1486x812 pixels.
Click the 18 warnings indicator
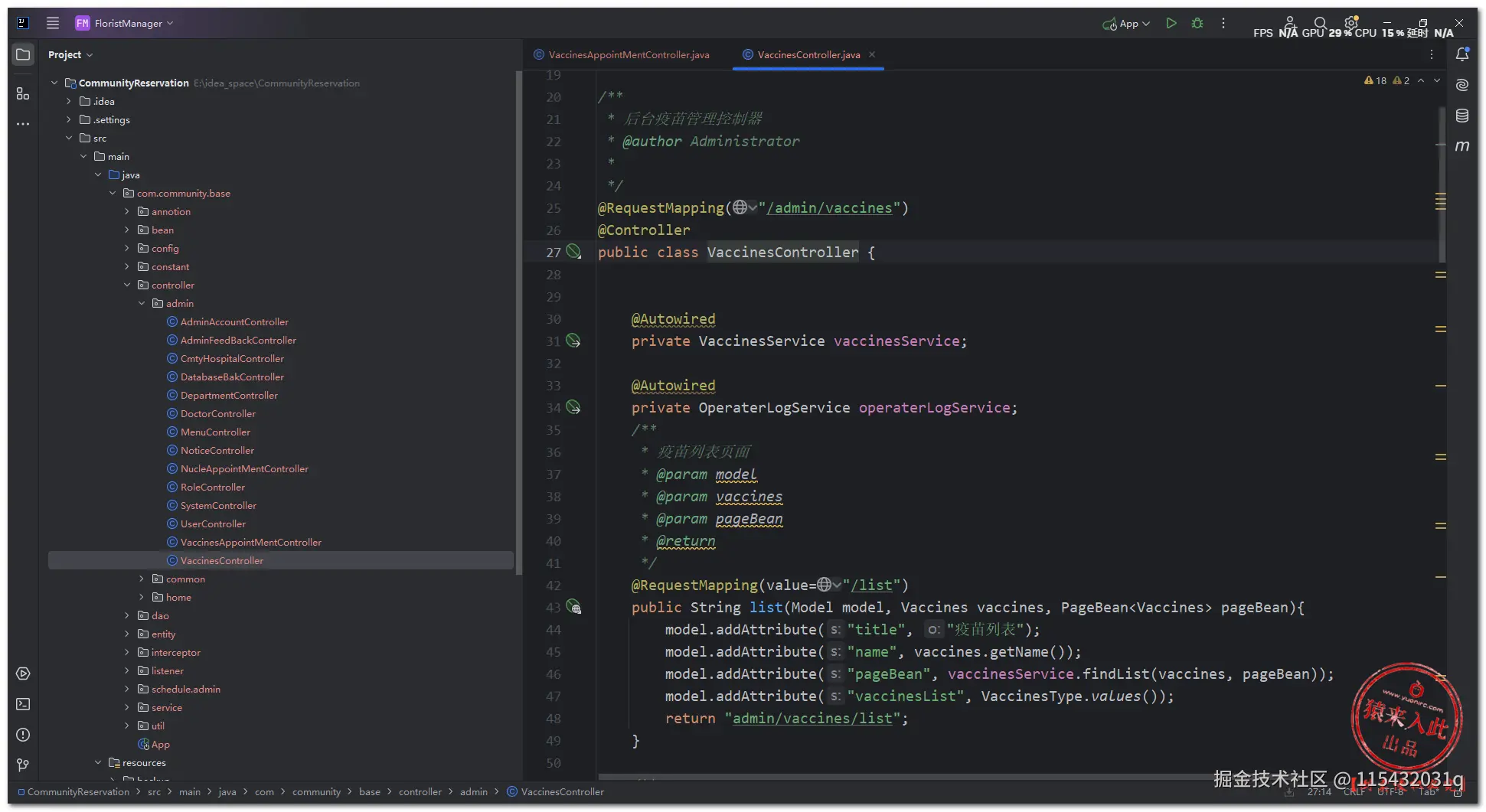[x=1376, y=80]
